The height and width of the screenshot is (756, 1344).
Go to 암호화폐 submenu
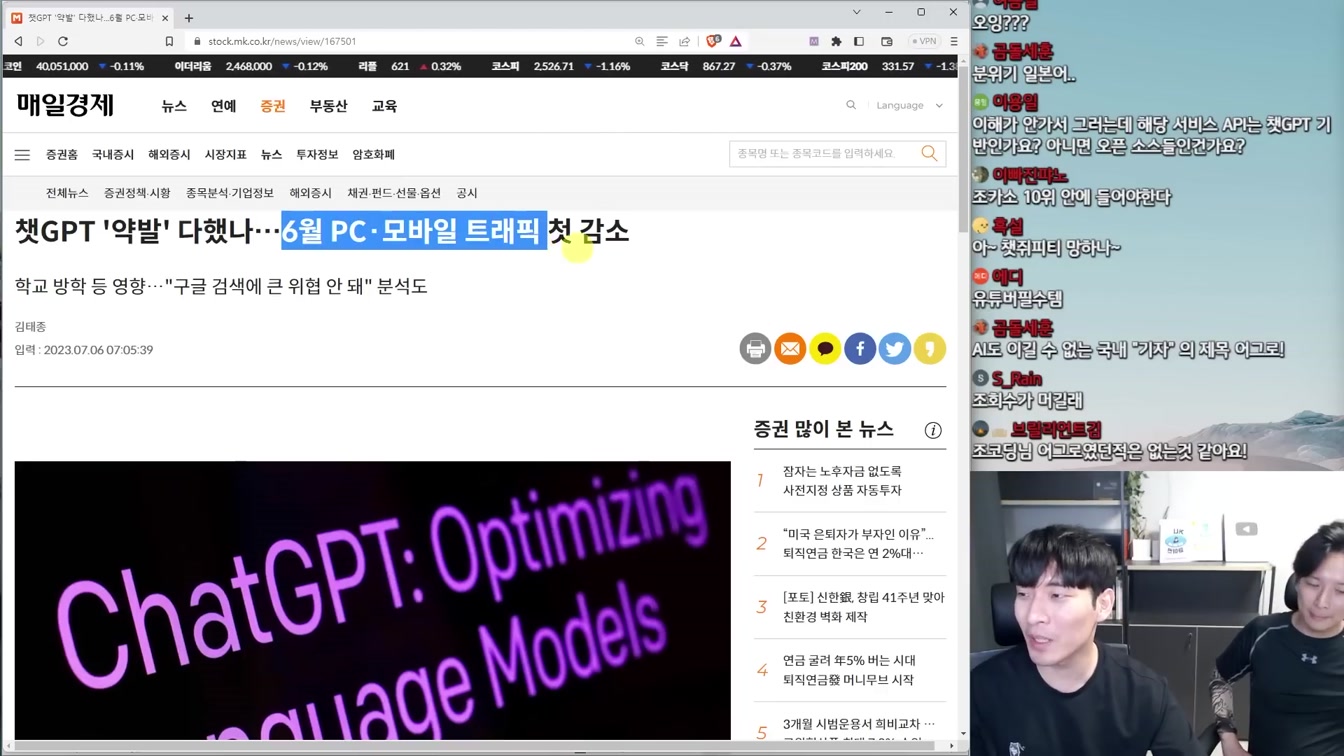(x=374, y=155)
